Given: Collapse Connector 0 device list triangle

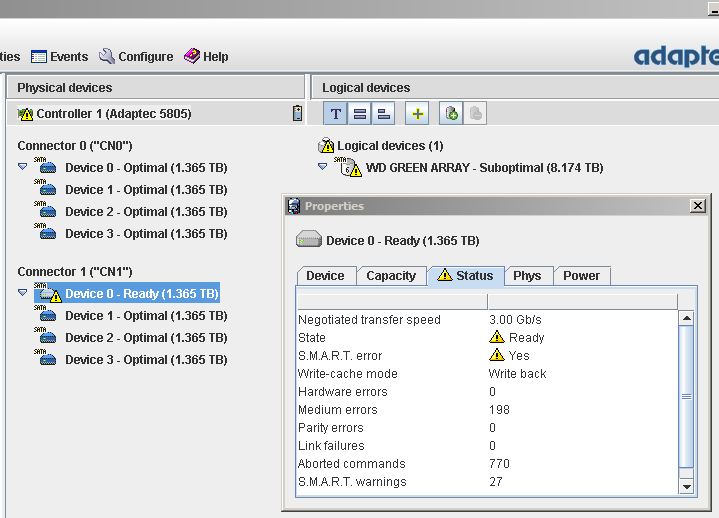Looking at the screenshot, I should pyautogui.click(x=23, y=167).
